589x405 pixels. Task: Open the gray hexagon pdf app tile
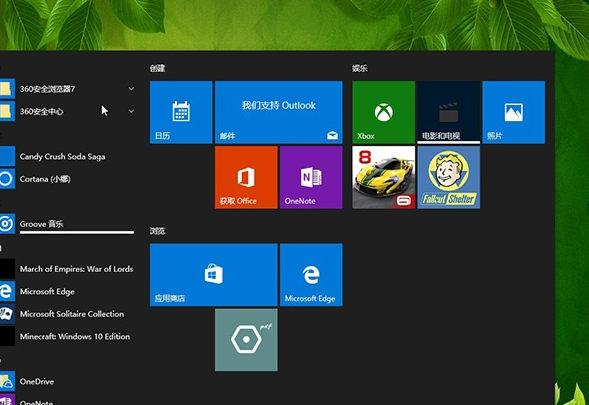click(246, 340)
